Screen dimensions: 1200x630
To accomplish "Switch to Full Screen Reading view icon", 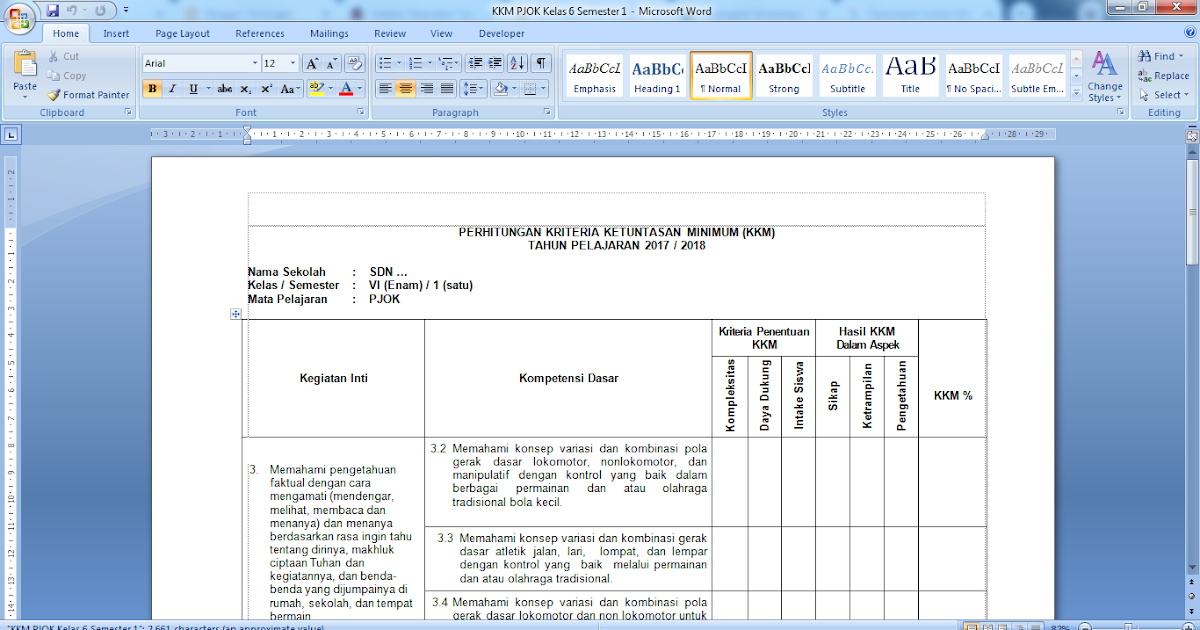I will (x=990, y=626).
